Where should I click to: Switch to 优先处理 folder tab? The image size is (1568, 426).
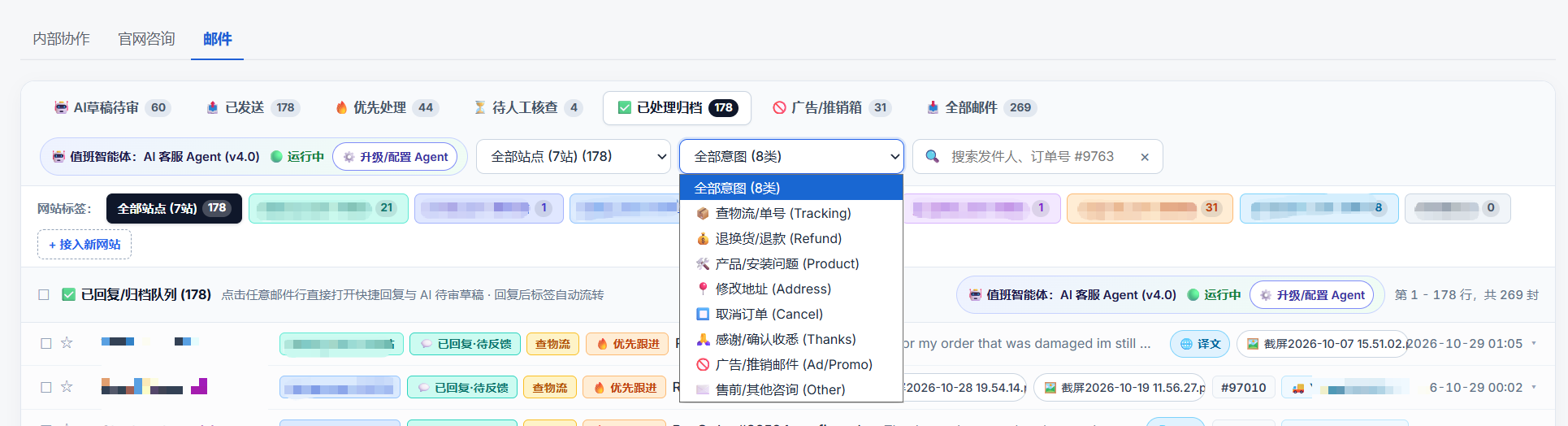(x=387, y=107)
